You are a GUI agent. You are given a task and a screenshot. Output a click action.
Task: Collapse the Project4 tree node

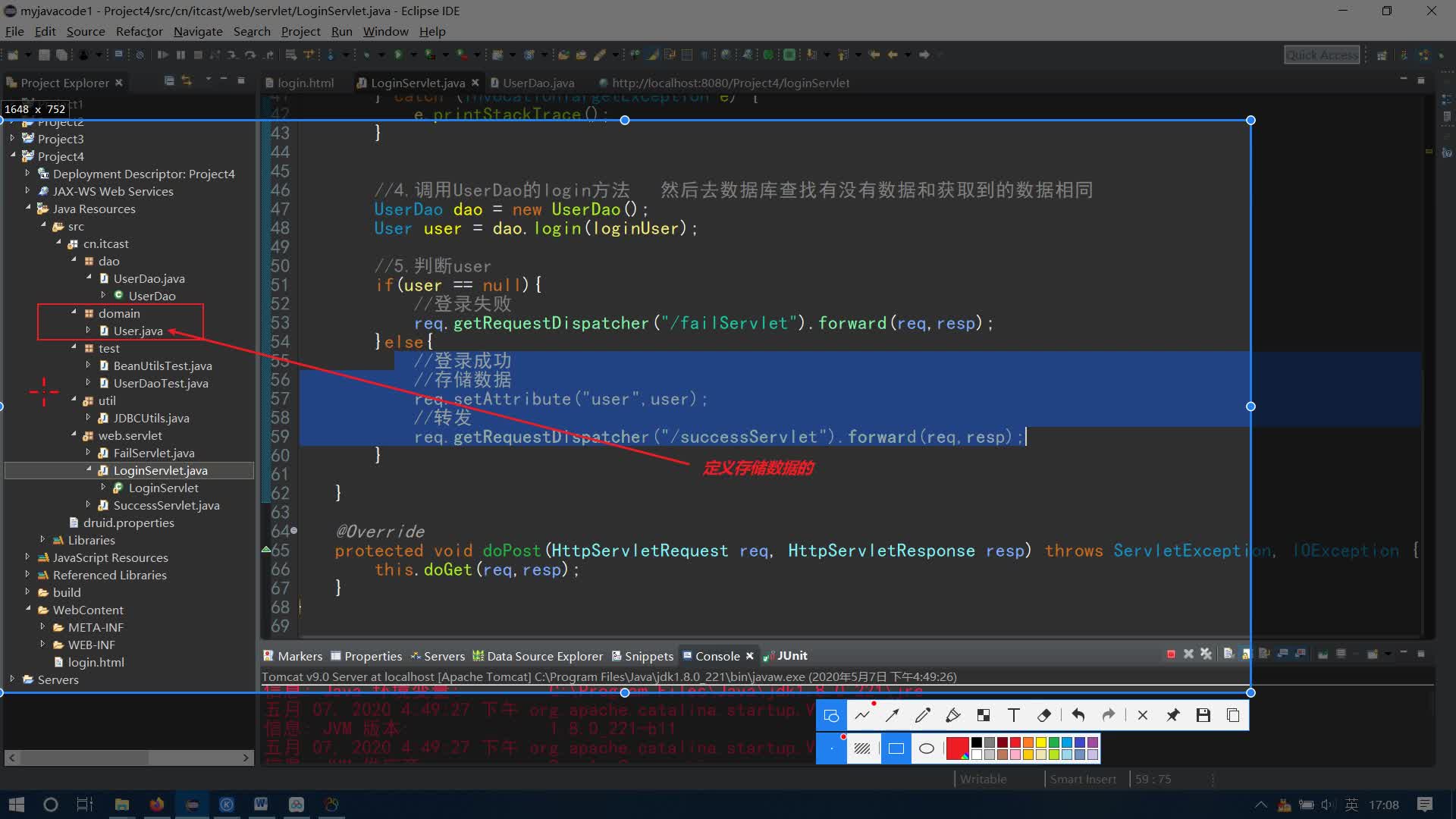12,155
